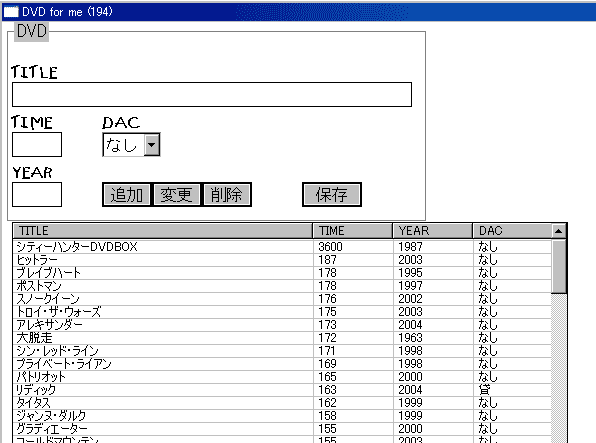Focus the TITLE text input field
Viewport: 596px width, 443px height.
click(212, 94)
